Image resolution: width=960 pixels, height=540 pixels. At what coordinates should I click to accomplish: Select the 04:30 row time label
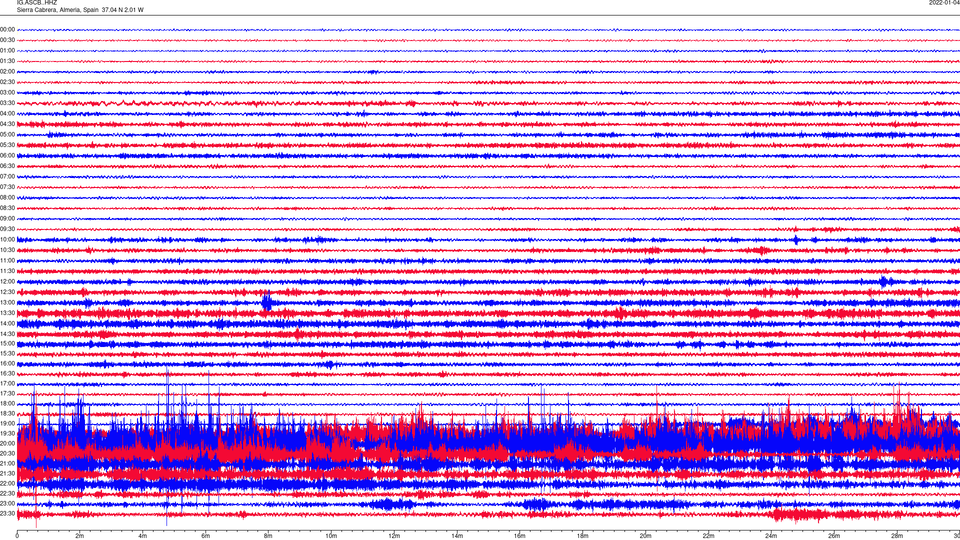tap(7, 124)
